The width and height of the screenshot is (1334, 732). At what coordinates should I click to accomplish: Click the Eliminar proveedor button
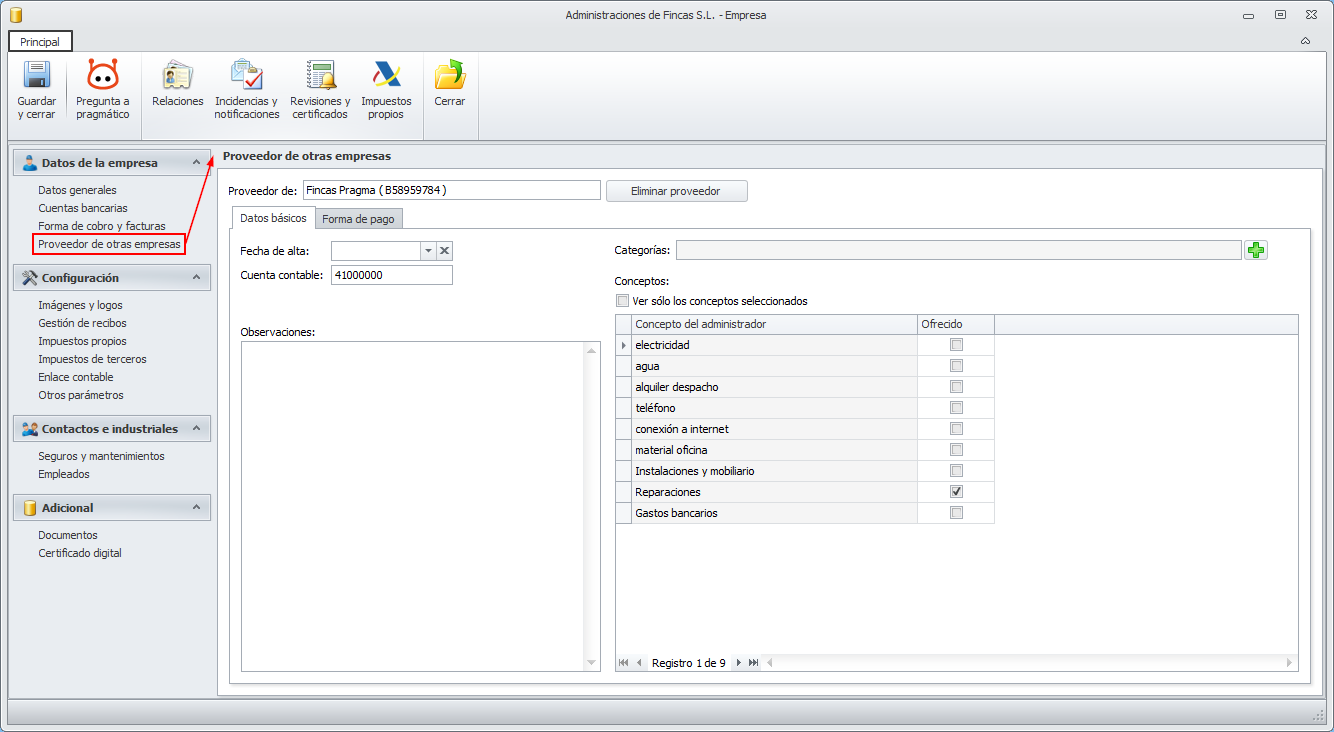[x=676, y=191]
